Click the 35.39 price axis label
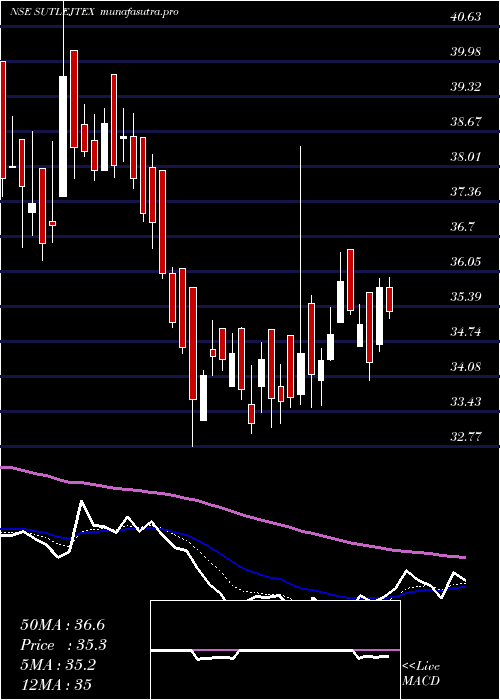 coord(466,296)
